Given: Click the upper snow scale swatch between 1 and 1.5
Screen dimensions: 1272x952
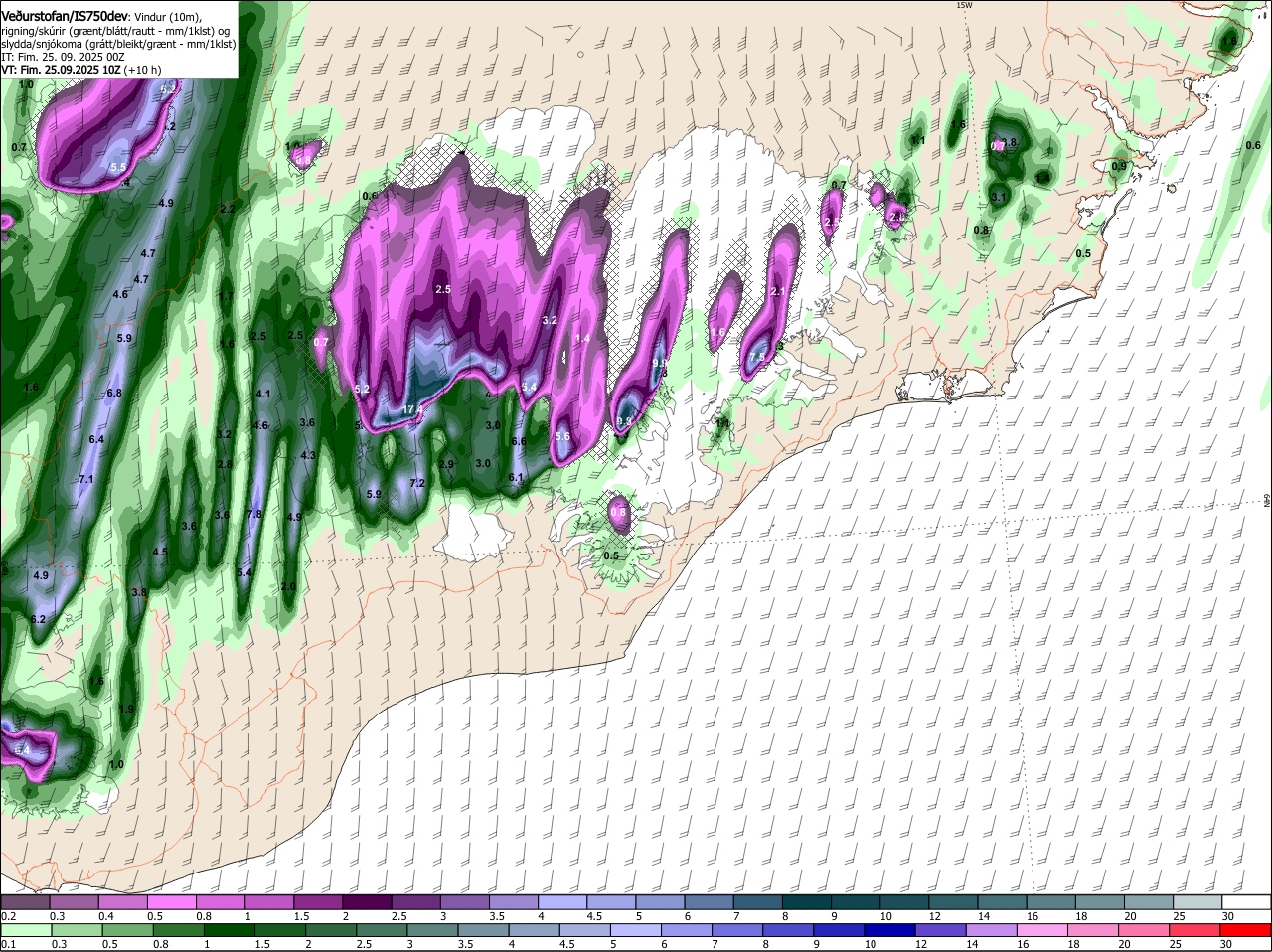Looking at the screenshot, I should [x=268, y=902].
